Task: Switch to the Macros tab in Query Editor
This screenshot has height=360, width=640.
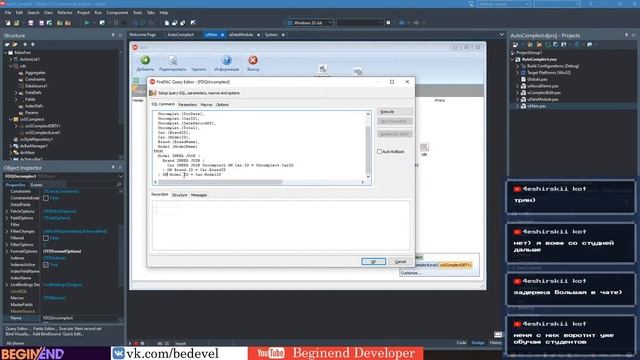Action: point(207,105)
